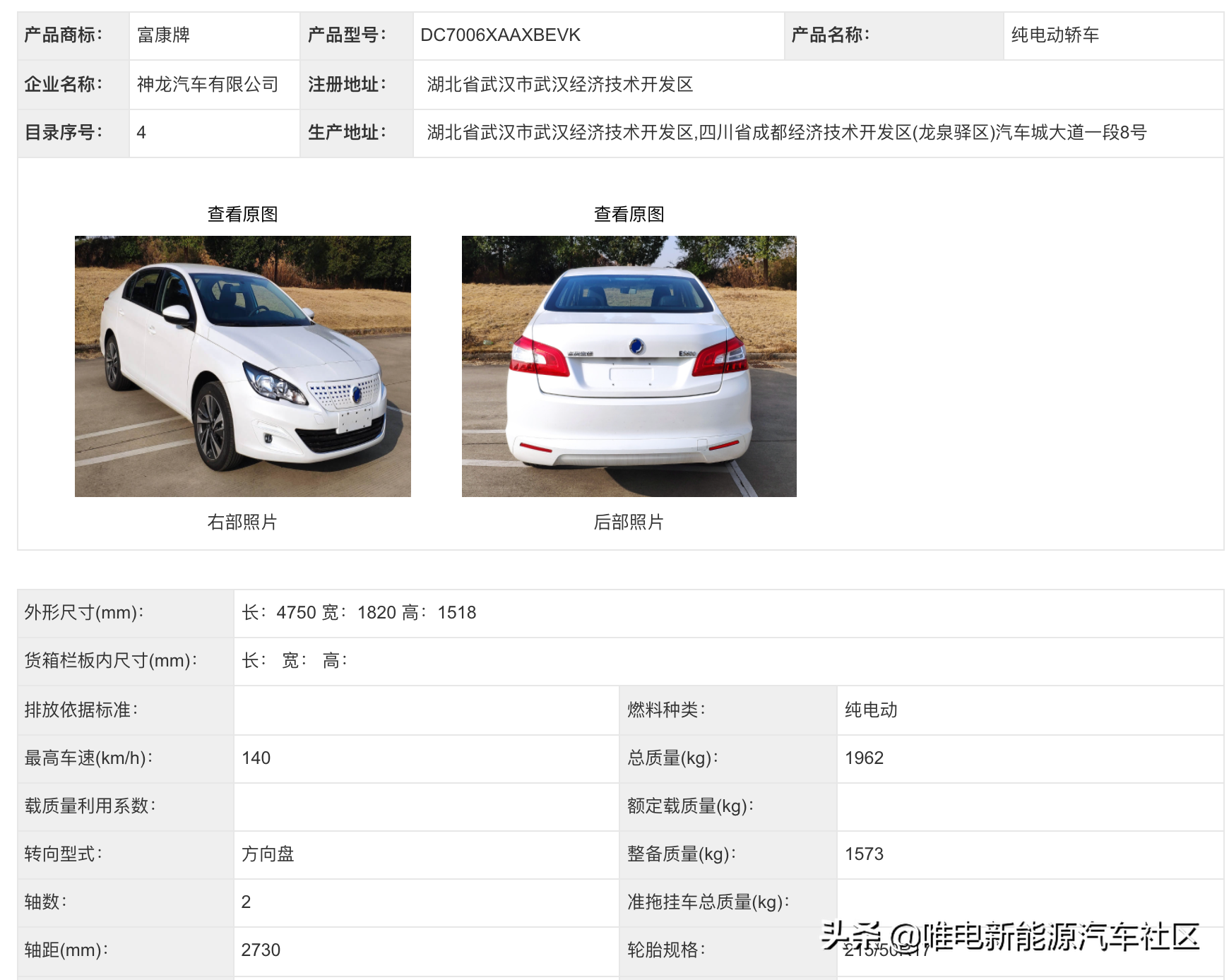Select top speed value 140
The width and height of the screenshot is (1229, 980).
pyautogui.click(x=256, y=758)
